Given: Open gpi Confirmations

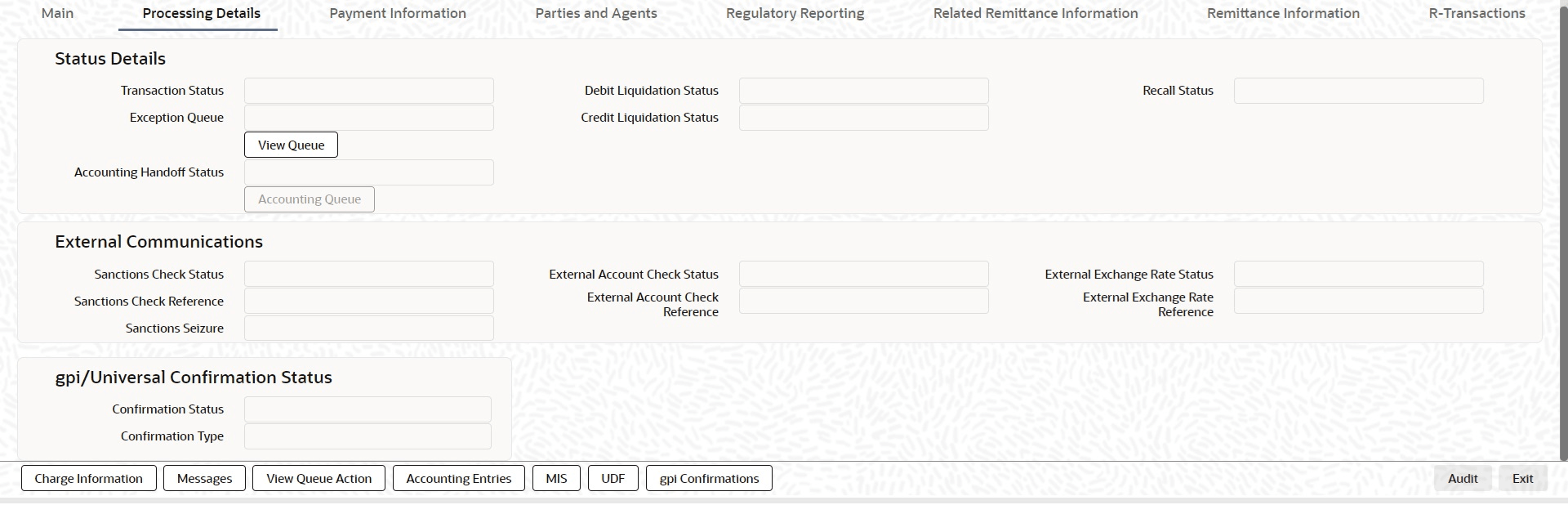Looking at the screenshot, I should (709, 478).
